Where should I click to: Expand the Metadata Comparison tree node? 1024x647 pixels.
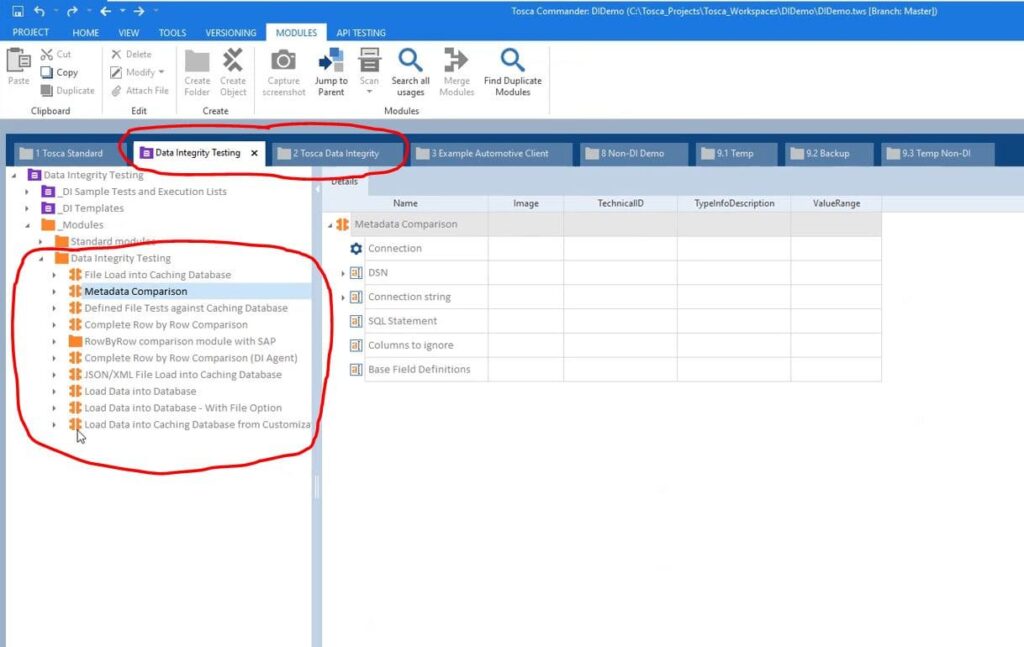(x=54, y=292)
